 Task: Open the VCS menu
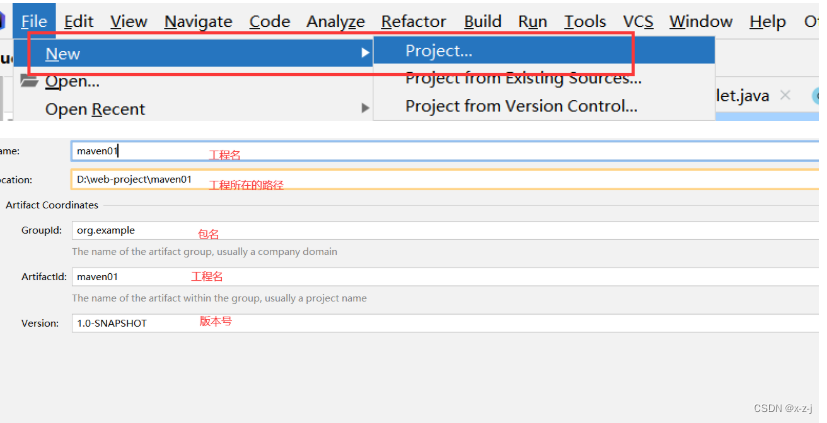pyautogui.click(x=638, y=21)
